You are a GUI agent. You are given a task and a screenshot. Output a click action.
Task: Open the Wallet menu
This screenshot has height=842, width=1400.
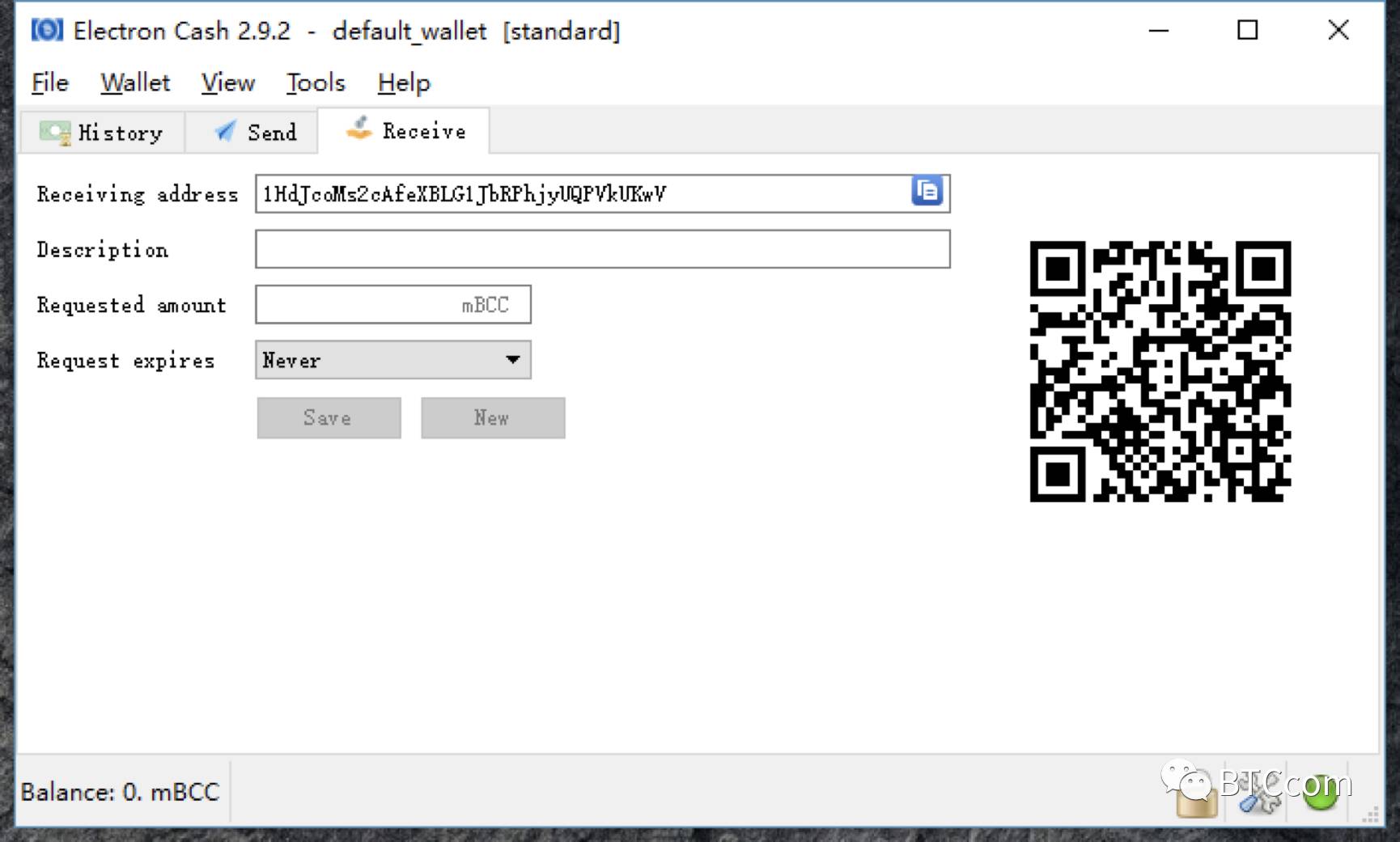(135, 83)
